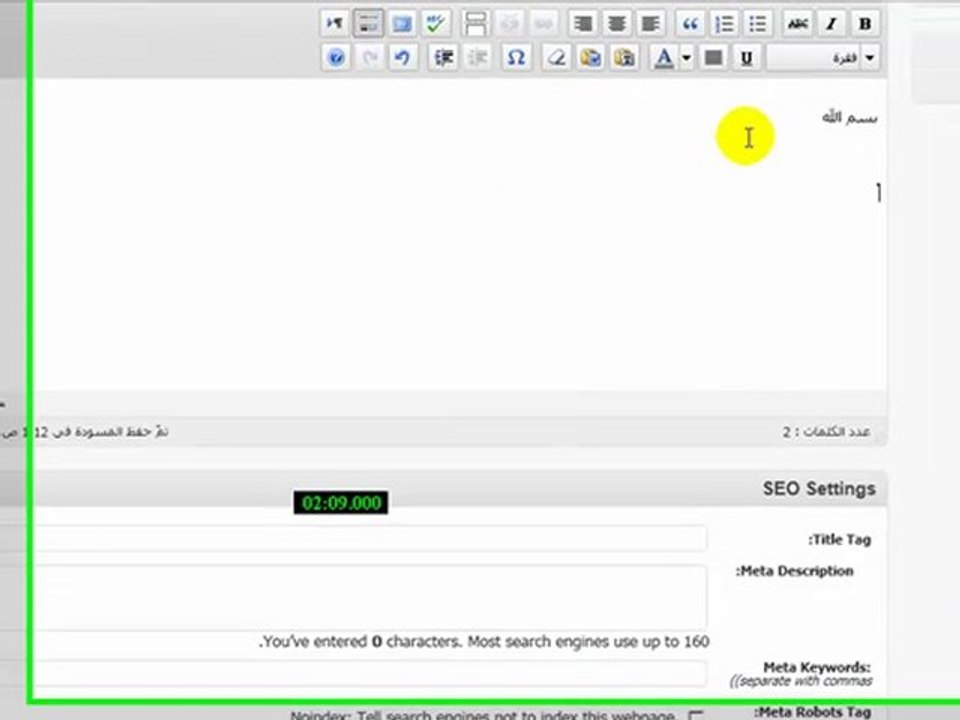
Task: Toggle italic formatting
Action: click(x=831, y=24)
